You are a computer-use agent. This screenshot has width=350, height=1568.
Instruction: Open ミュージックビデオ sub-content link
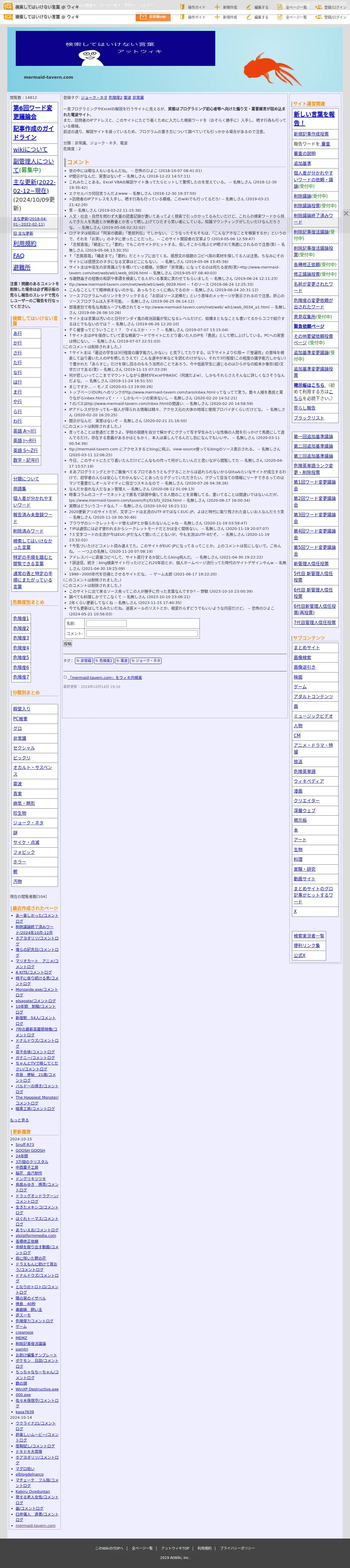(x=314, y=716)
